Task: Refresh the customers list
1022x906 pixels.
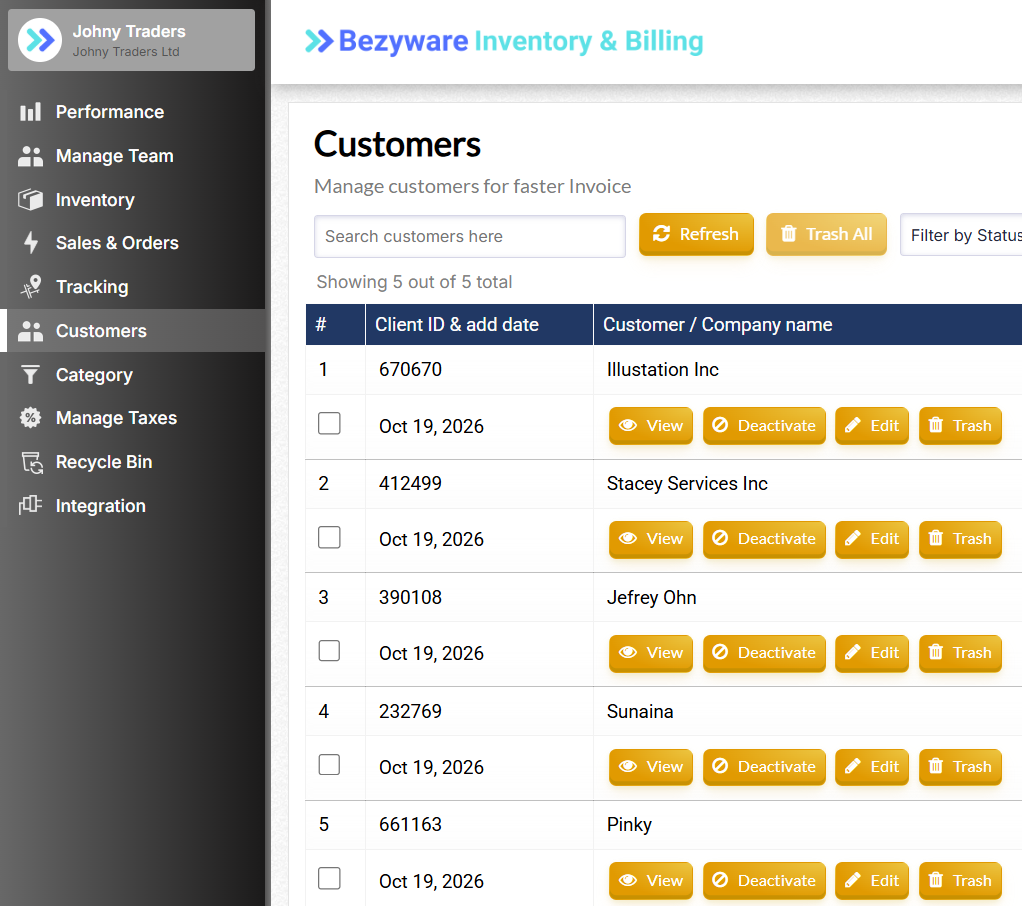Action: coord(696,234)
